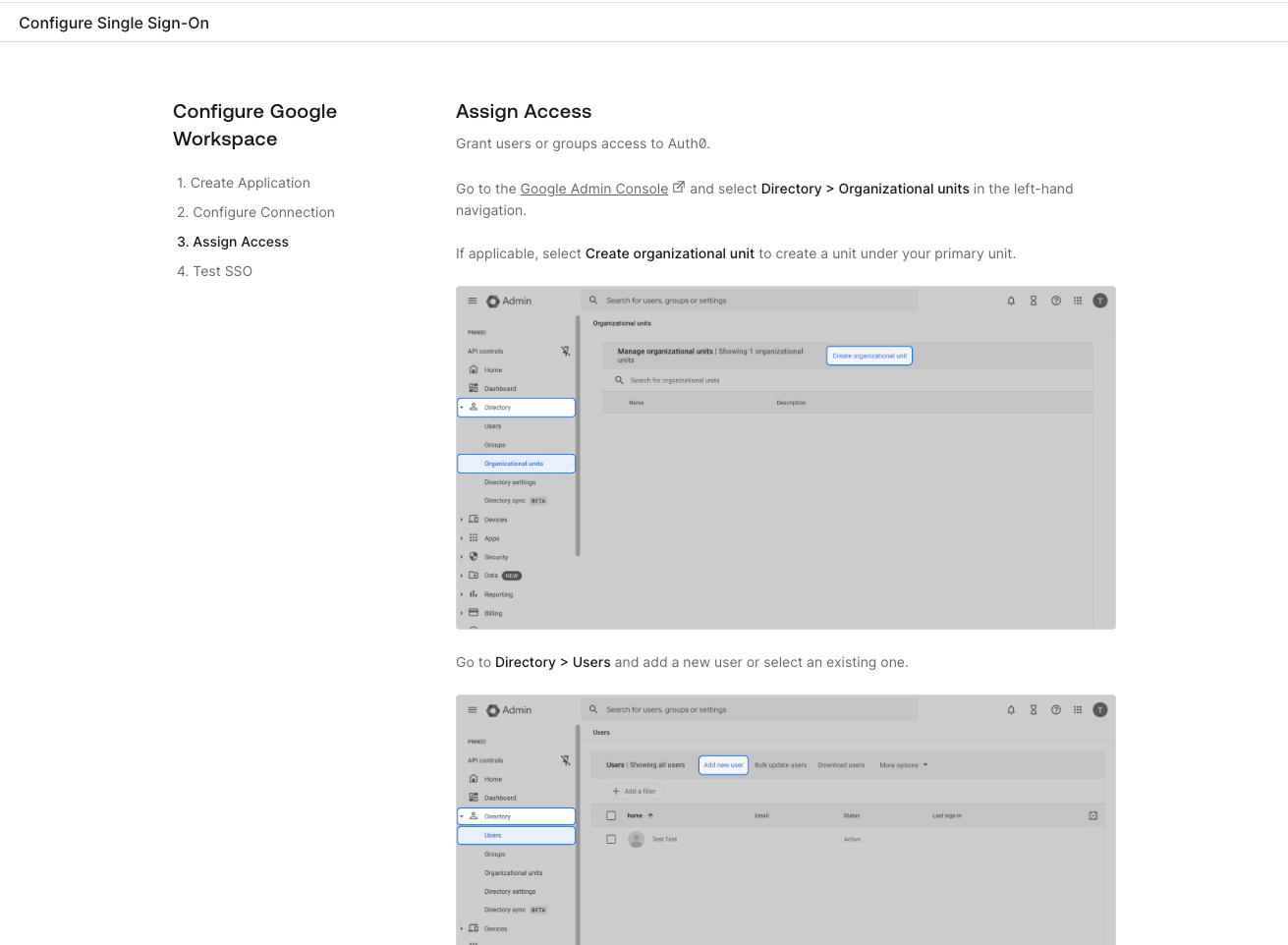Click the hamburger menu icon in the Organizational units screenshot
This screenshot has width=1288, height=945.
(x=473, y=301)
